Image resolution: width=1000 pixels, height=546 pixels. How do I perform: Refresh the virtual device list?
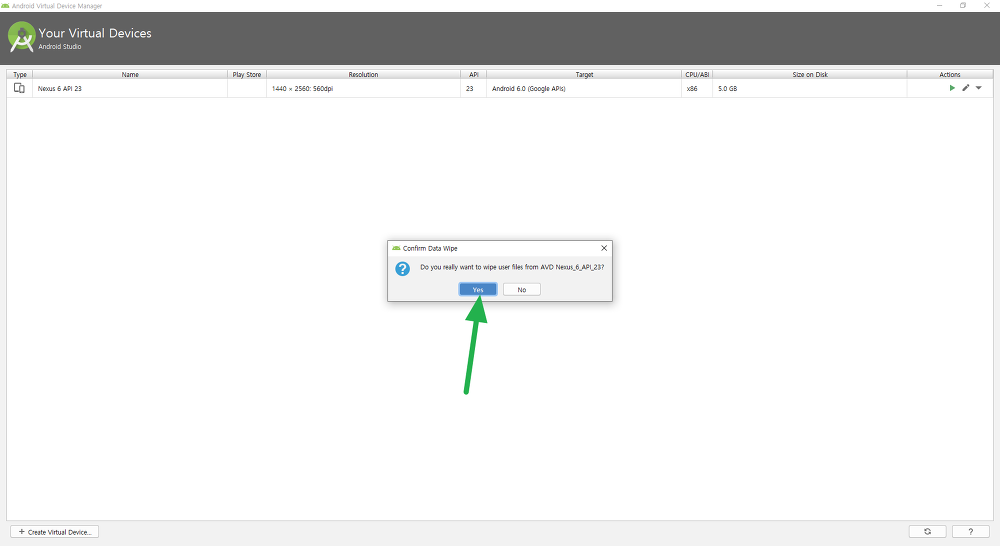click(928, 532)
